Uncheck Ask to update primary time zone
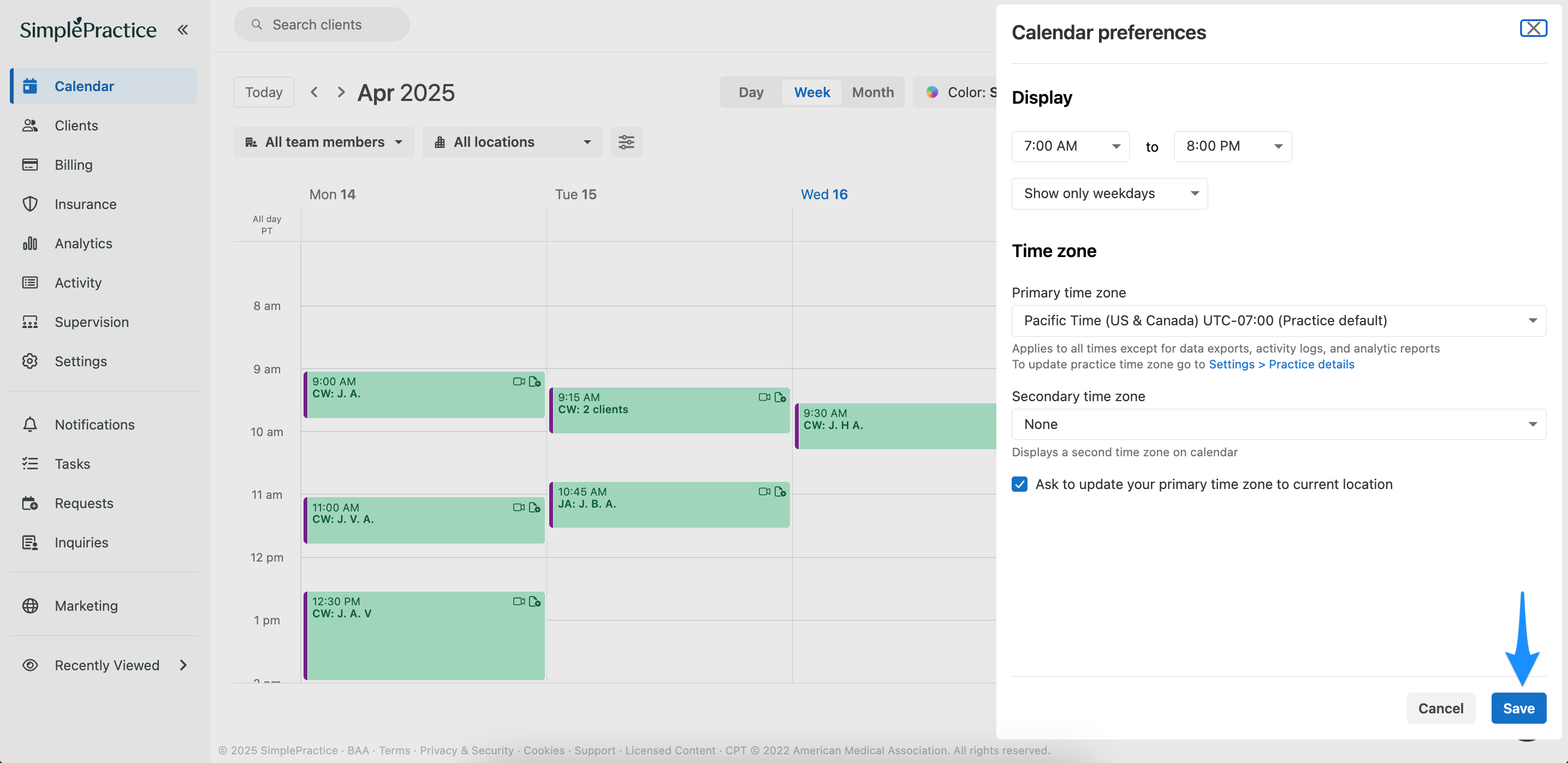The width and height of the screenshot is (1568, 763). [x=1019, y=484]
